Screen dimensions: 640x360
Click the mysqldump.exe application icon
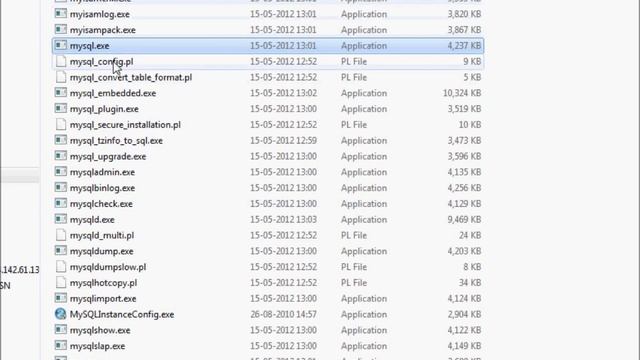(x=60, y=251)
